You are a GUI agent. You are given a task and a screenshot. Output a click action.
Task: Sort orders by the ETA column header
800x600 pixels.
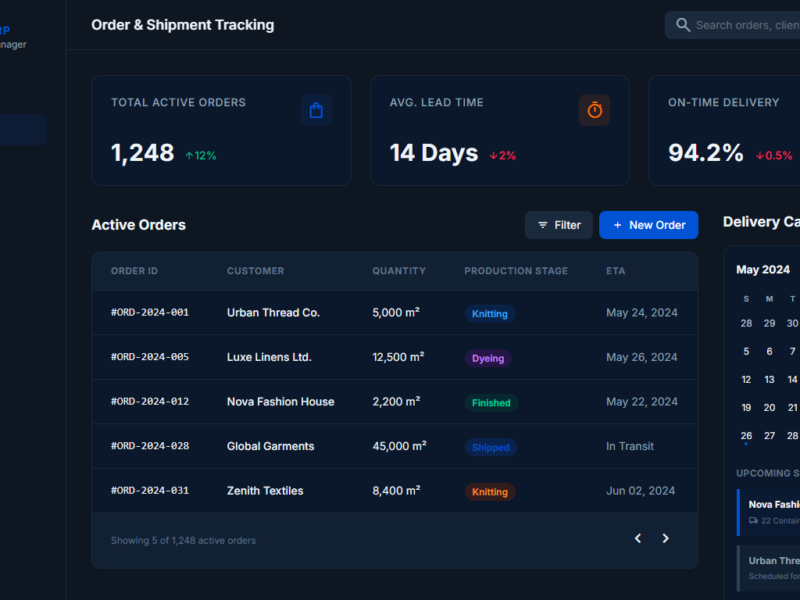tap(615, 270)
